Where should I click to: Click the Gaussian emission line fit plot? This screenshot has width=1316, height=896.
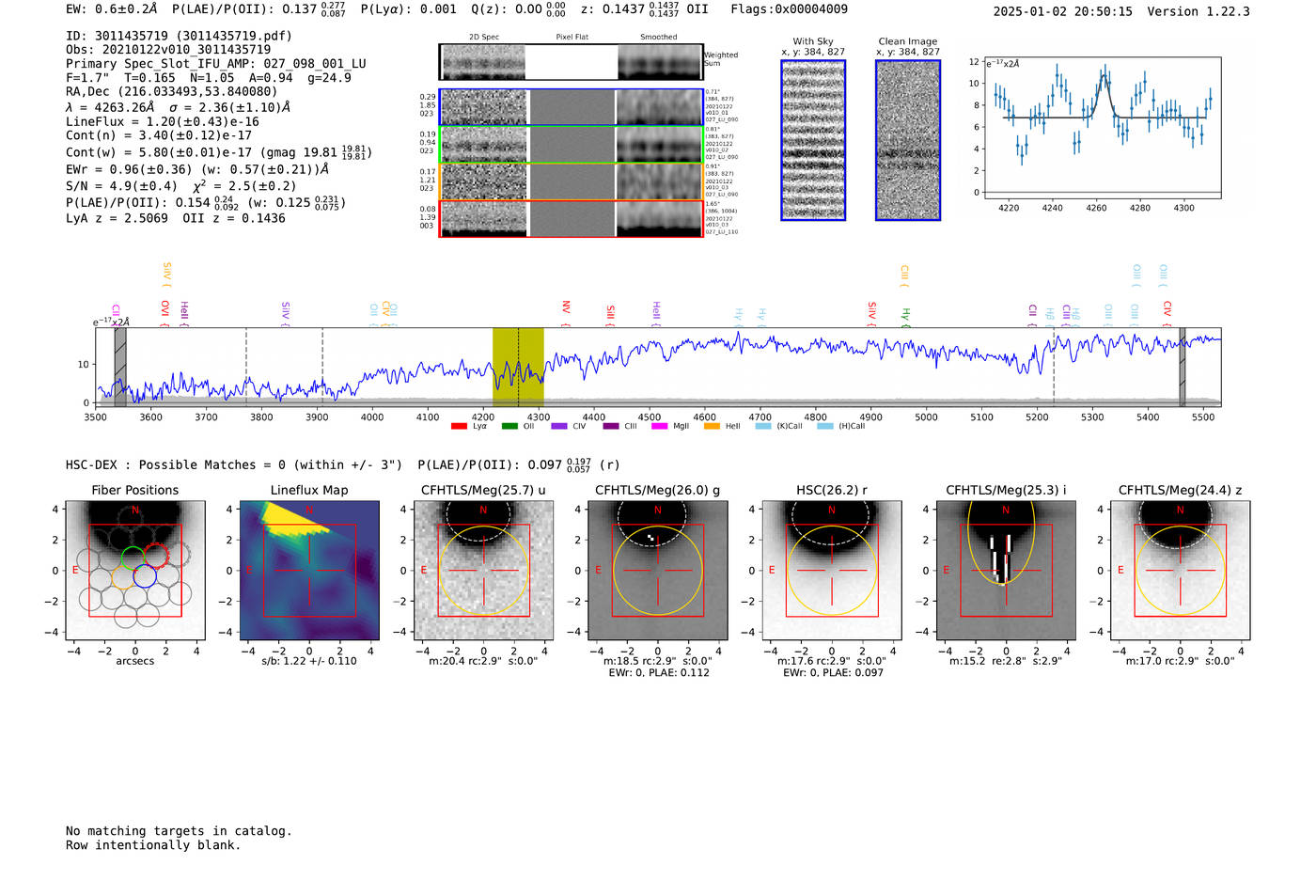(1102, 127)
